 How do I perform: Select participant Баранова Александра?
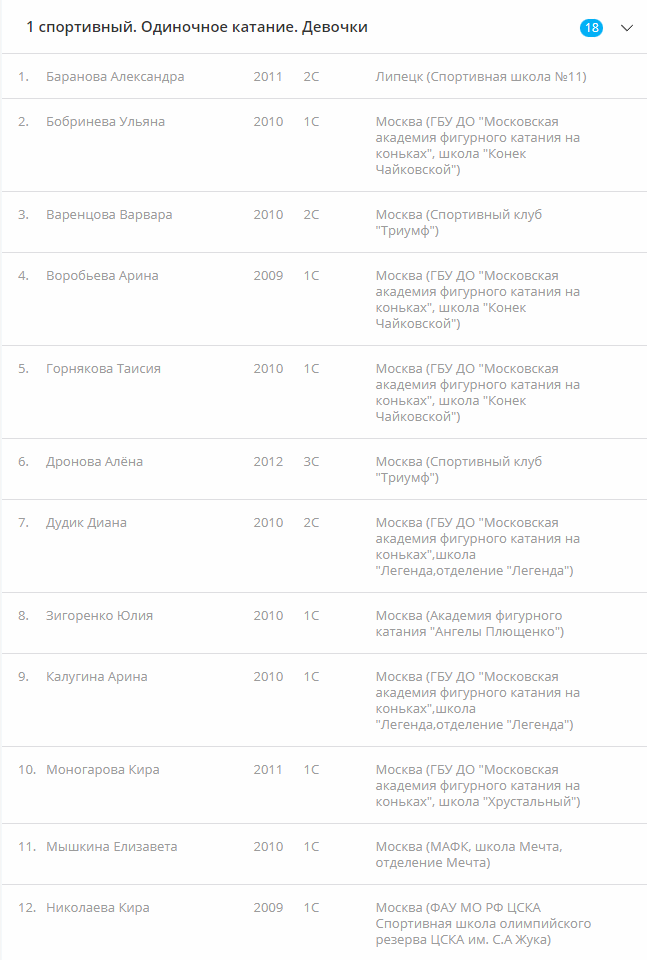115,77
